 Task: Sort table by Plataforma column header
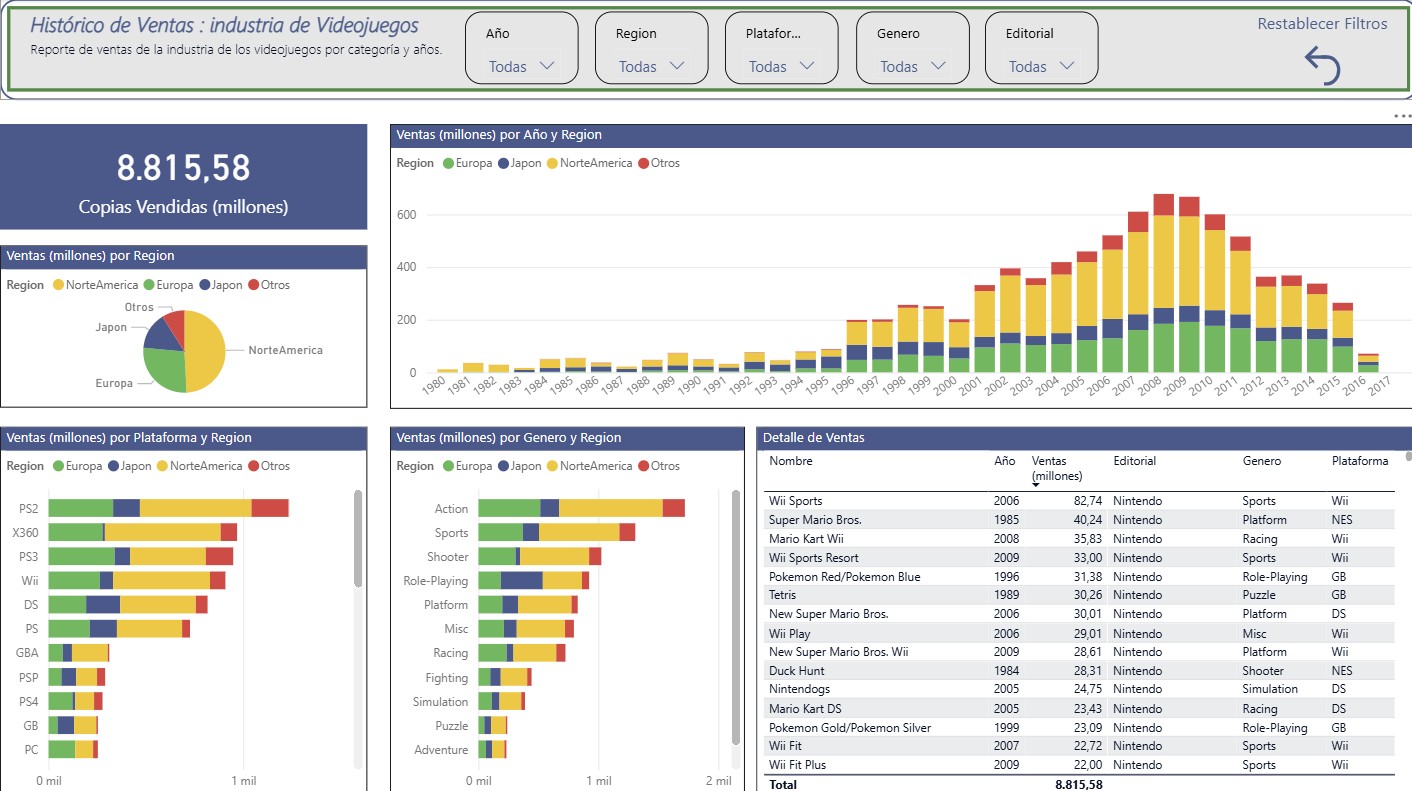pos(1360,461)
